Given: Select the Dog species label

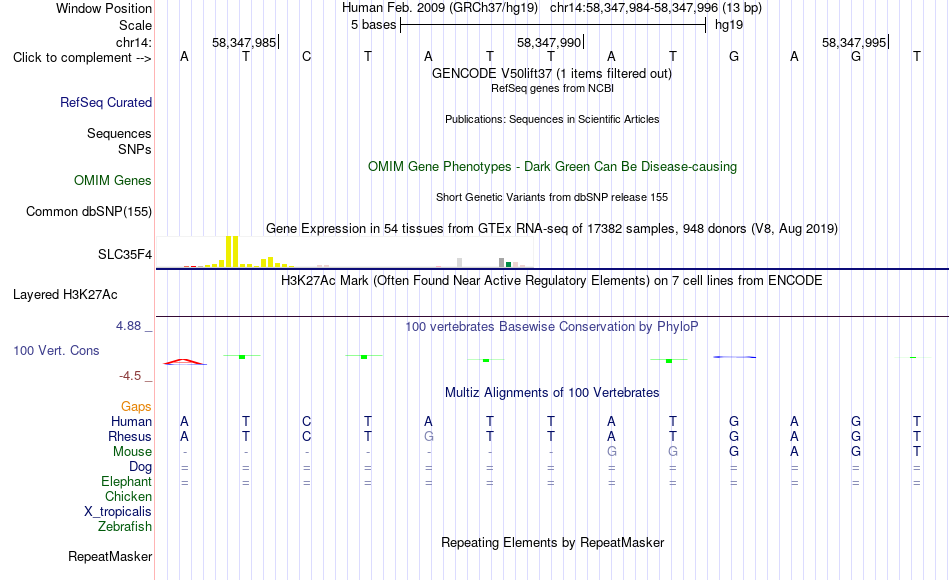Looking at the screenshot, I should coord(140,467).
